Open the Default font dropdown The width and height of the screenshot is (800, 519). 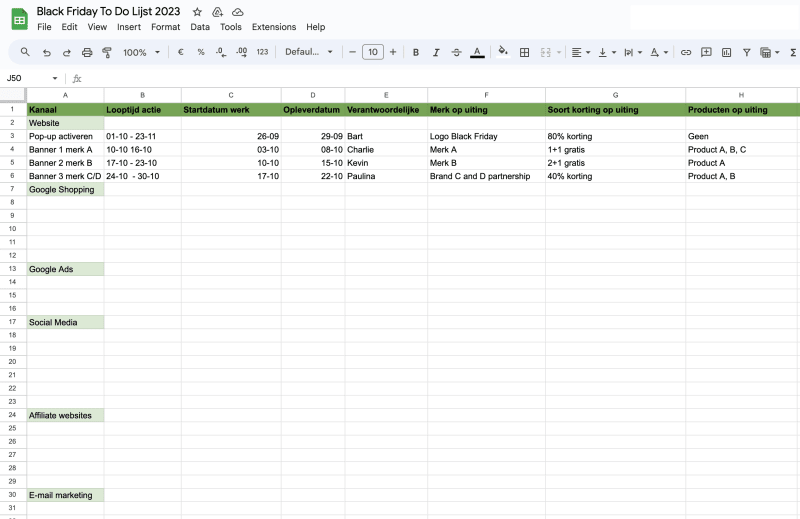[309, 52]
